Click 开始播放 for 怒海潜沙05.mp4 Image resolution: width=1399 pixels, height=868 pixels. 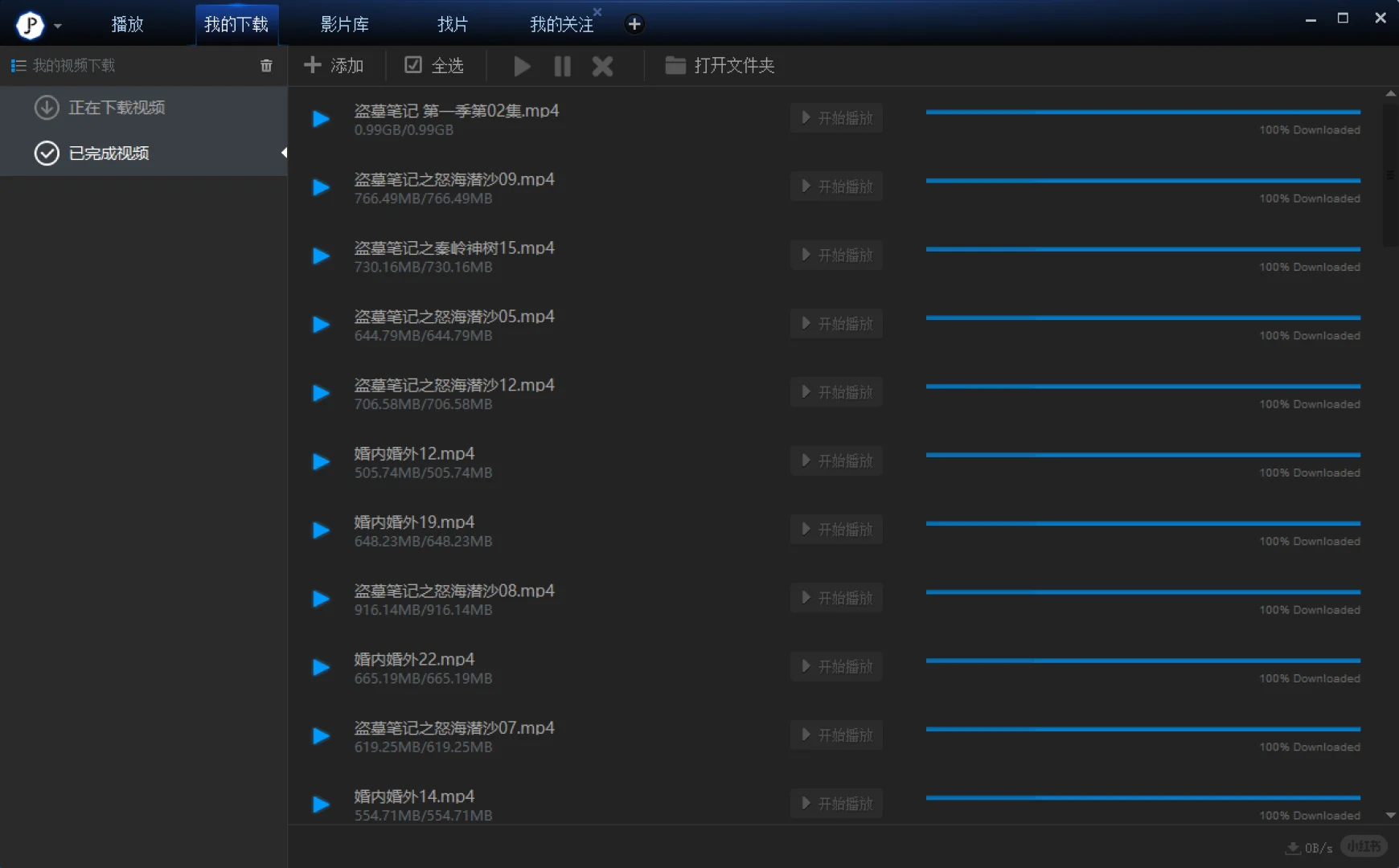point(836,324)
